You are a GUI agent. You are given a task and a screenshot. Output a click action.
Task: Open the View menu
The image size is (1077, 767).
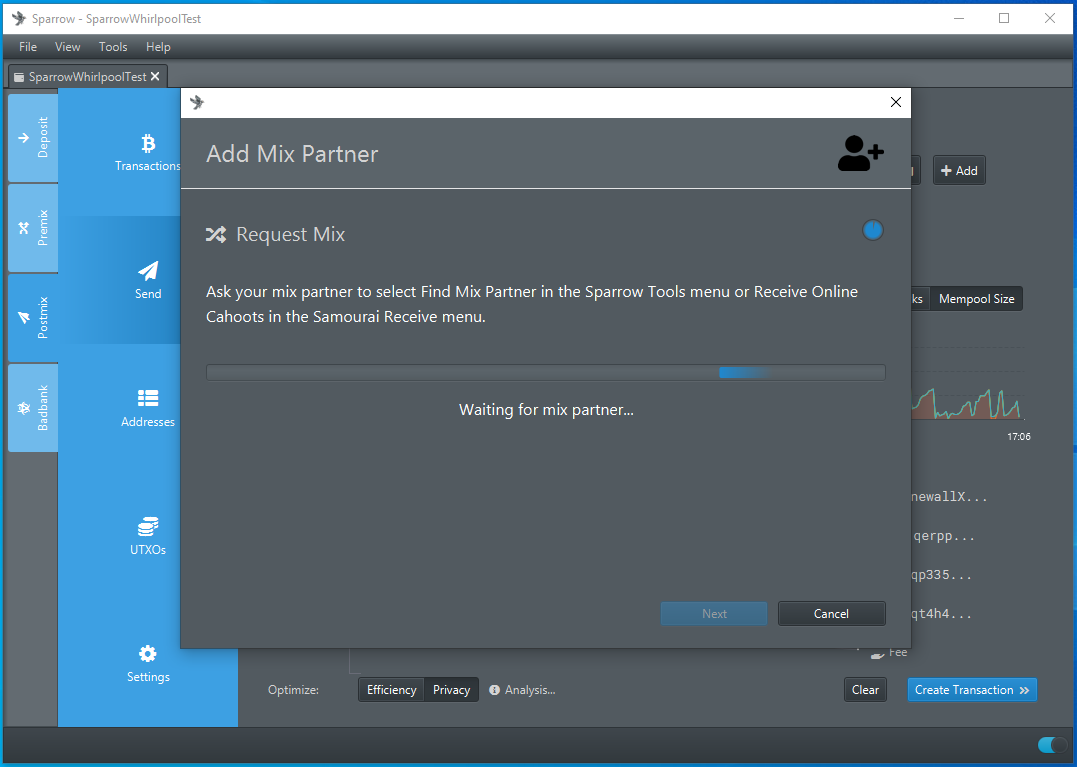(x=67, y=47)
